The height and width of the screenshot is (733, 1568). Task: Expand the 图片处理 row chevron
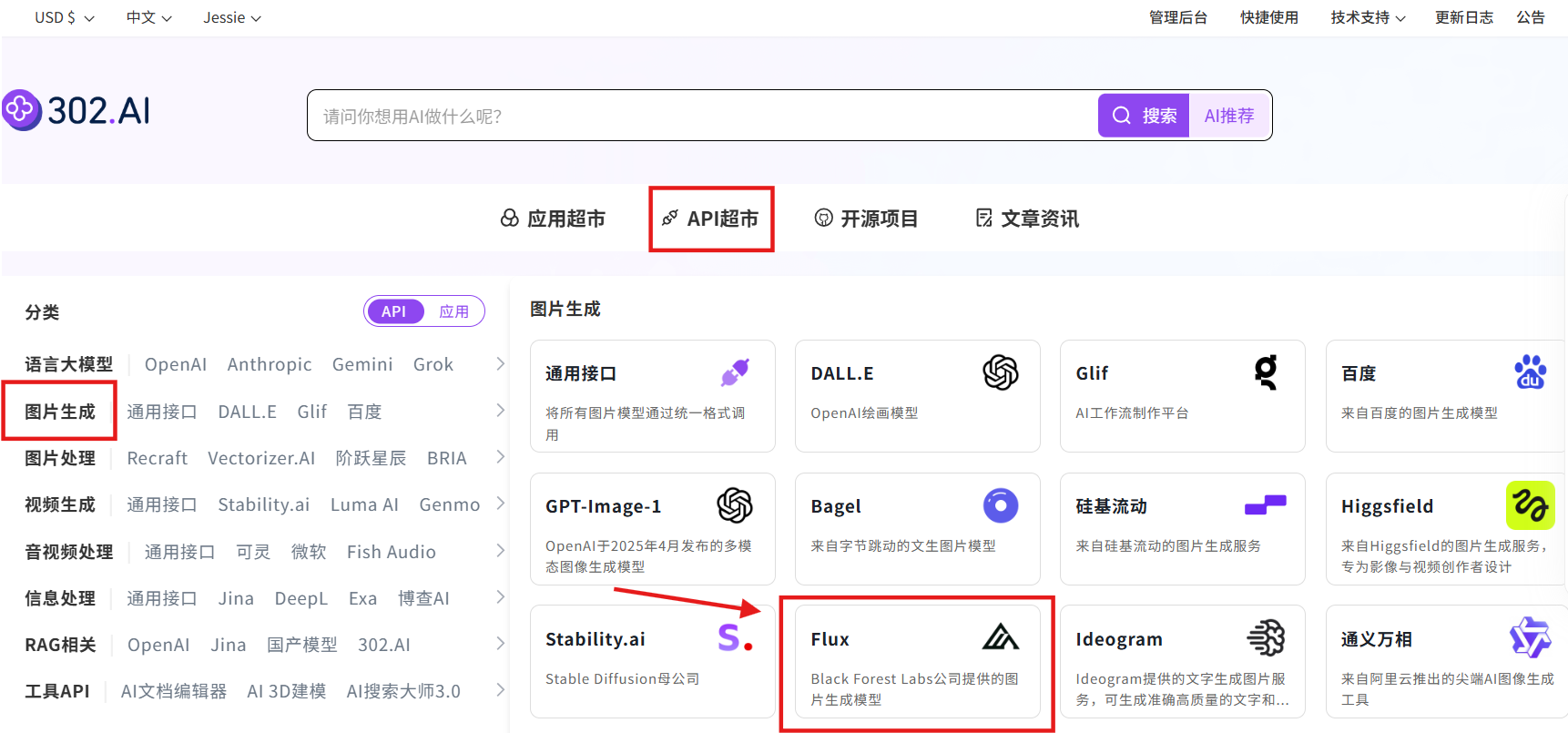500,457
